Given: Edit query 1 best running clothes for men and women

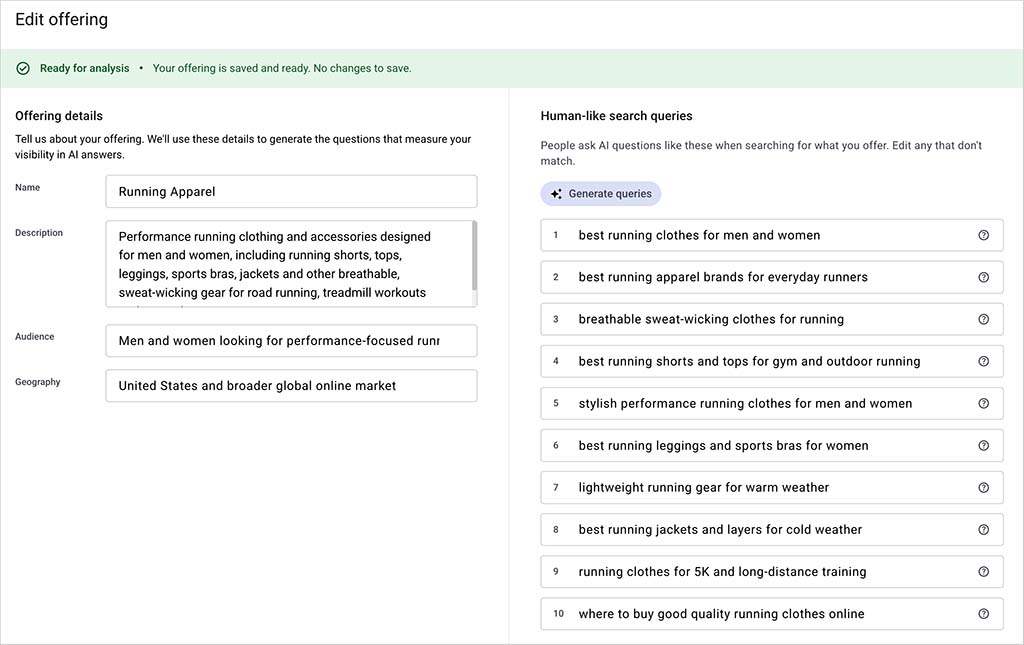Looking at the screenshot, I should [x=771, y=235].
